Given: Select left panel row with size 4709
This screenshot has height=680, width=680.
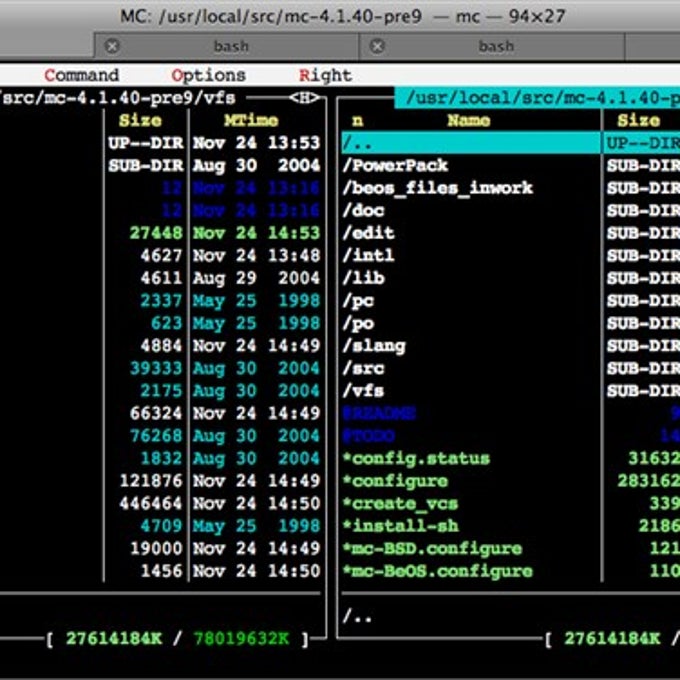Looking at the screenshot, I should pyautogui.click(x=160, y=526).
